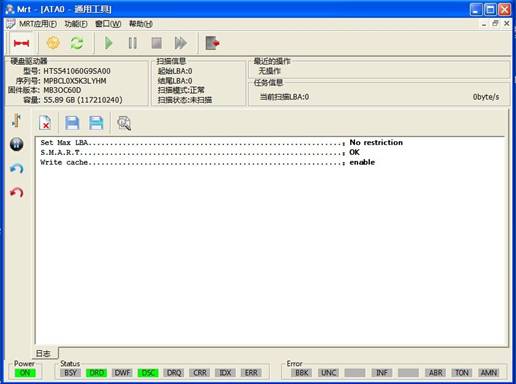Clear log with document X icon
Screen dimensions: 516x384
pyautogui.click(x=45, y=123)
